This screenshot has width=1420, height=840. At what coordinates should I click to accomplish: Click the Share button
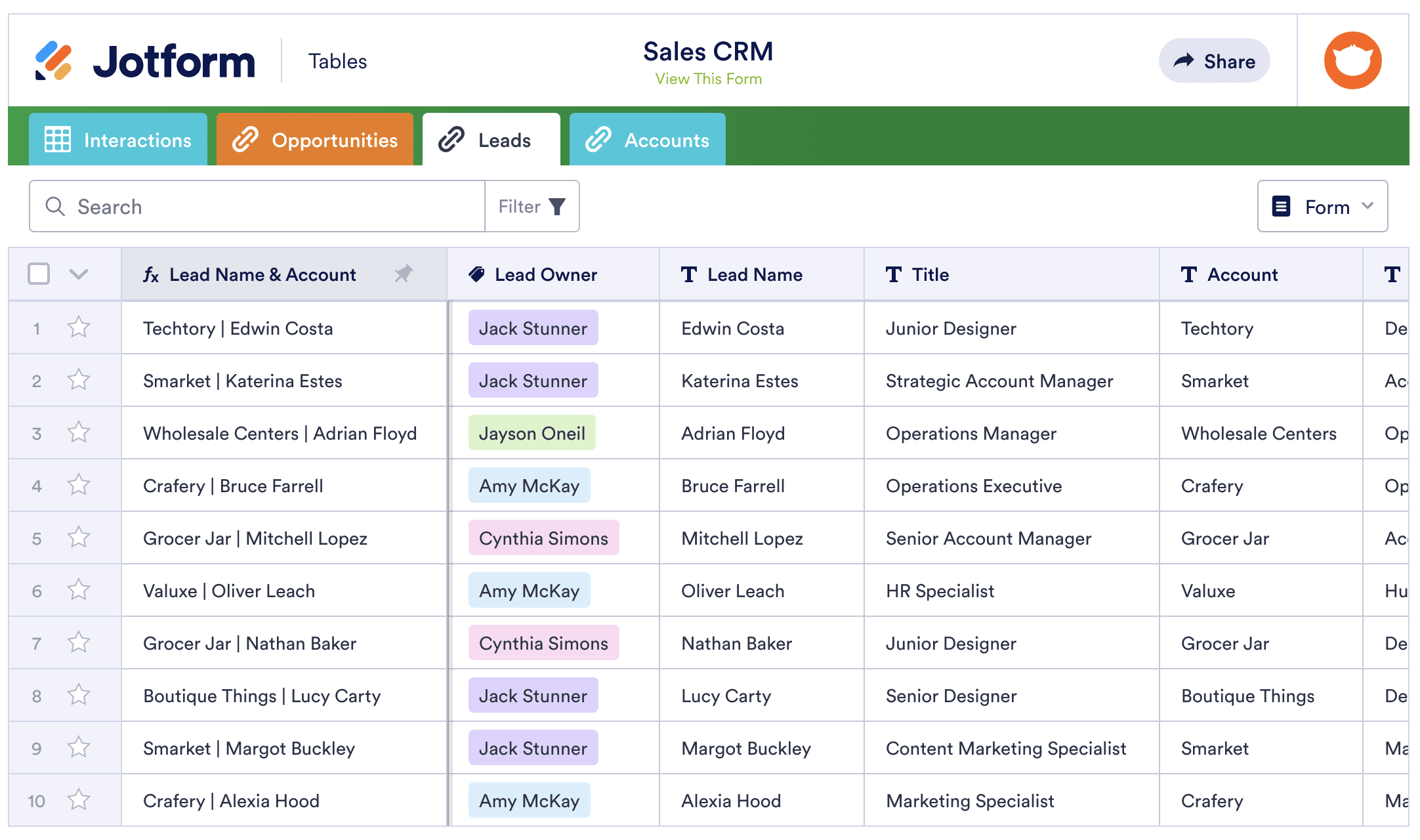click(x=1214, y=61)
